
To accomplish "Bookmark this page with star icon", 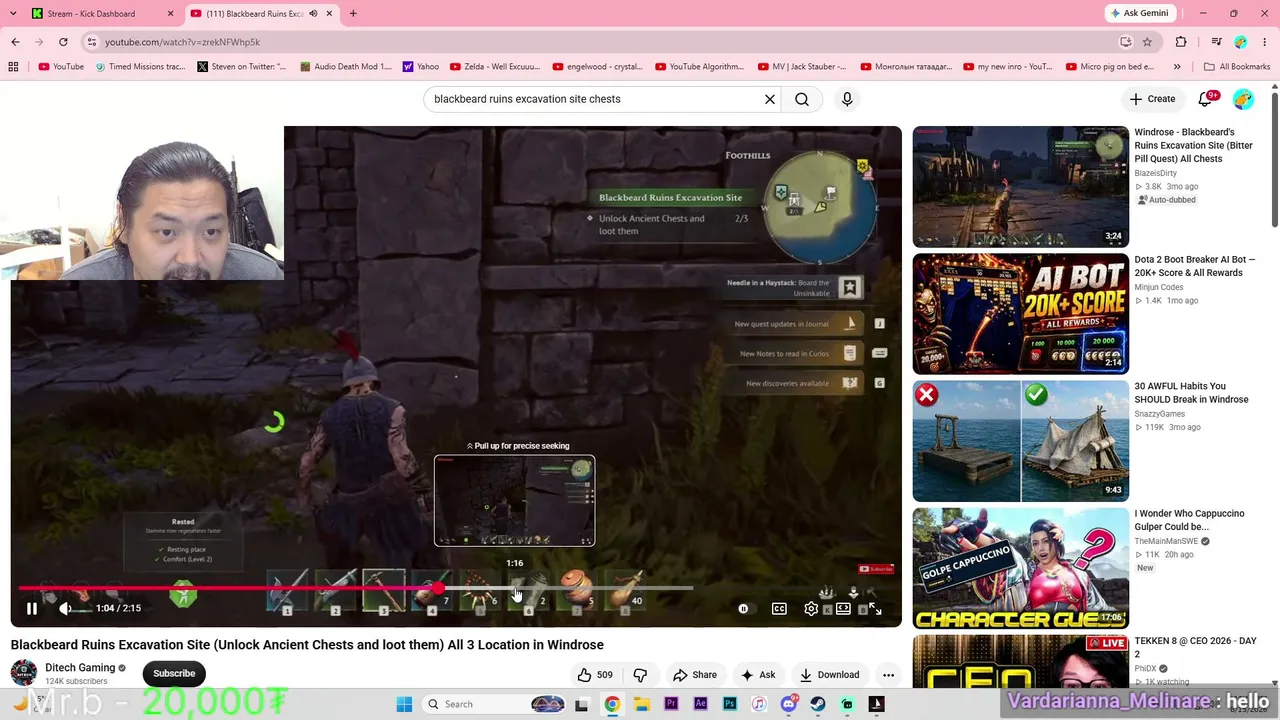I will (x=1147, y=42).
